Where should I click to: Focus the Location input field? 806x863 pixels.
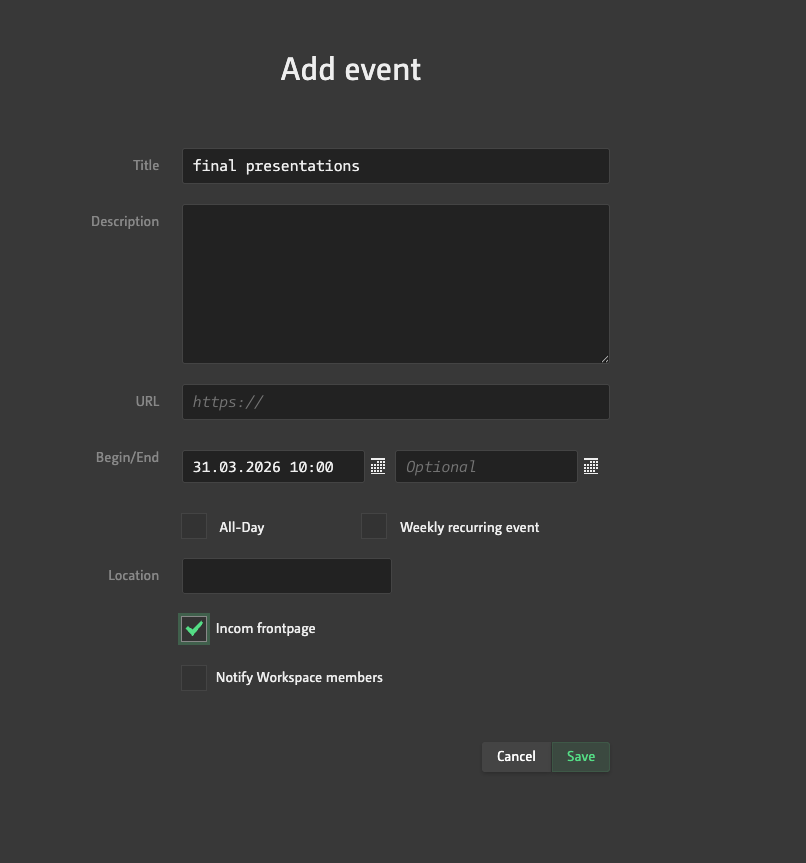click(x=287, y=576)
